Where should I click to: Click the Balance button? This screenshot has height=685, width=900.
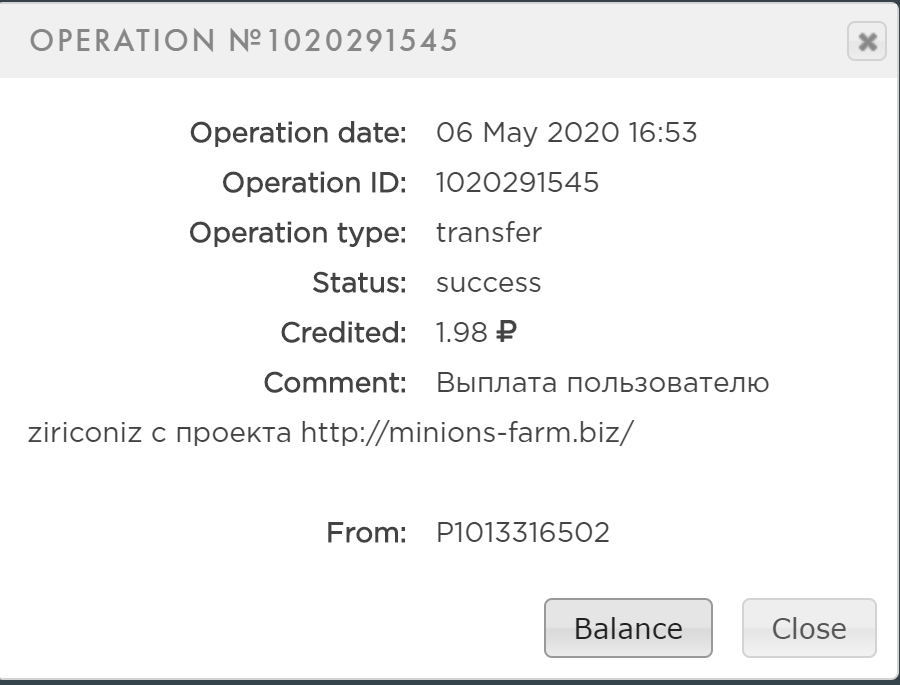[x=628, y=628]
